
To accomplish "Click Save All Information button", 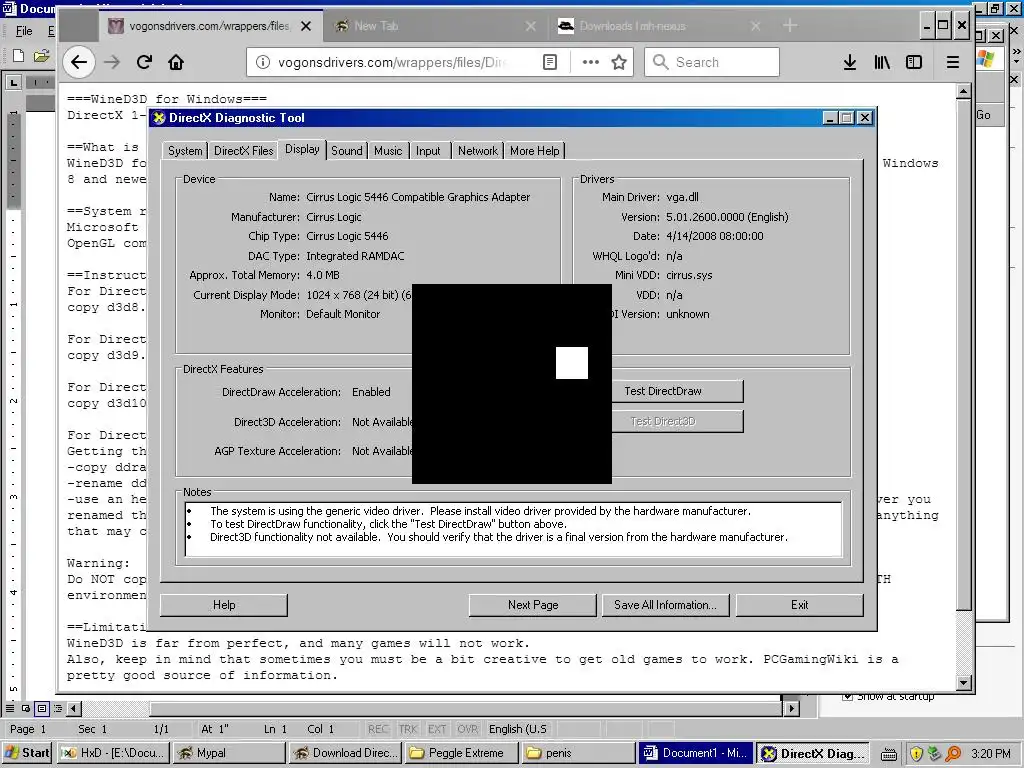I will click(665, 605).
